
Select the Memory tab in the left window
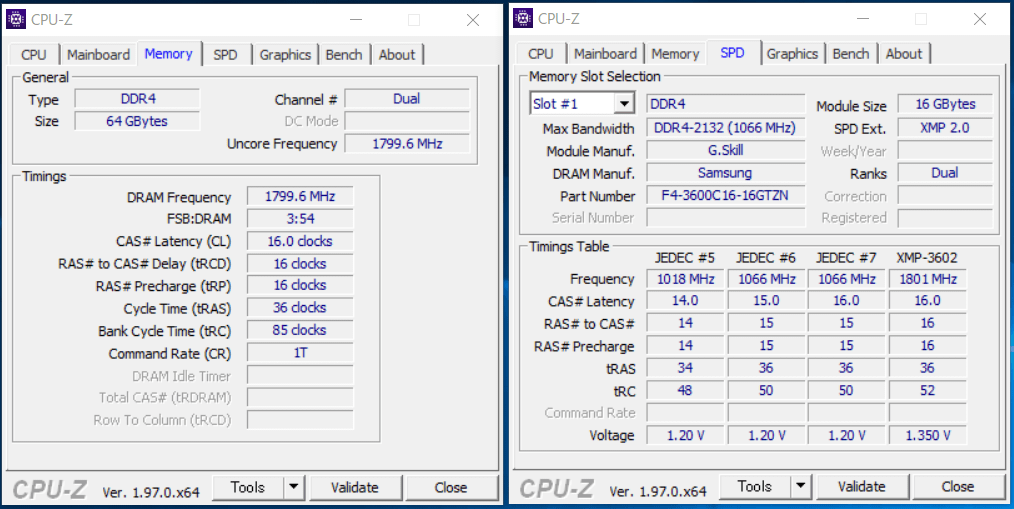[168, 53]
